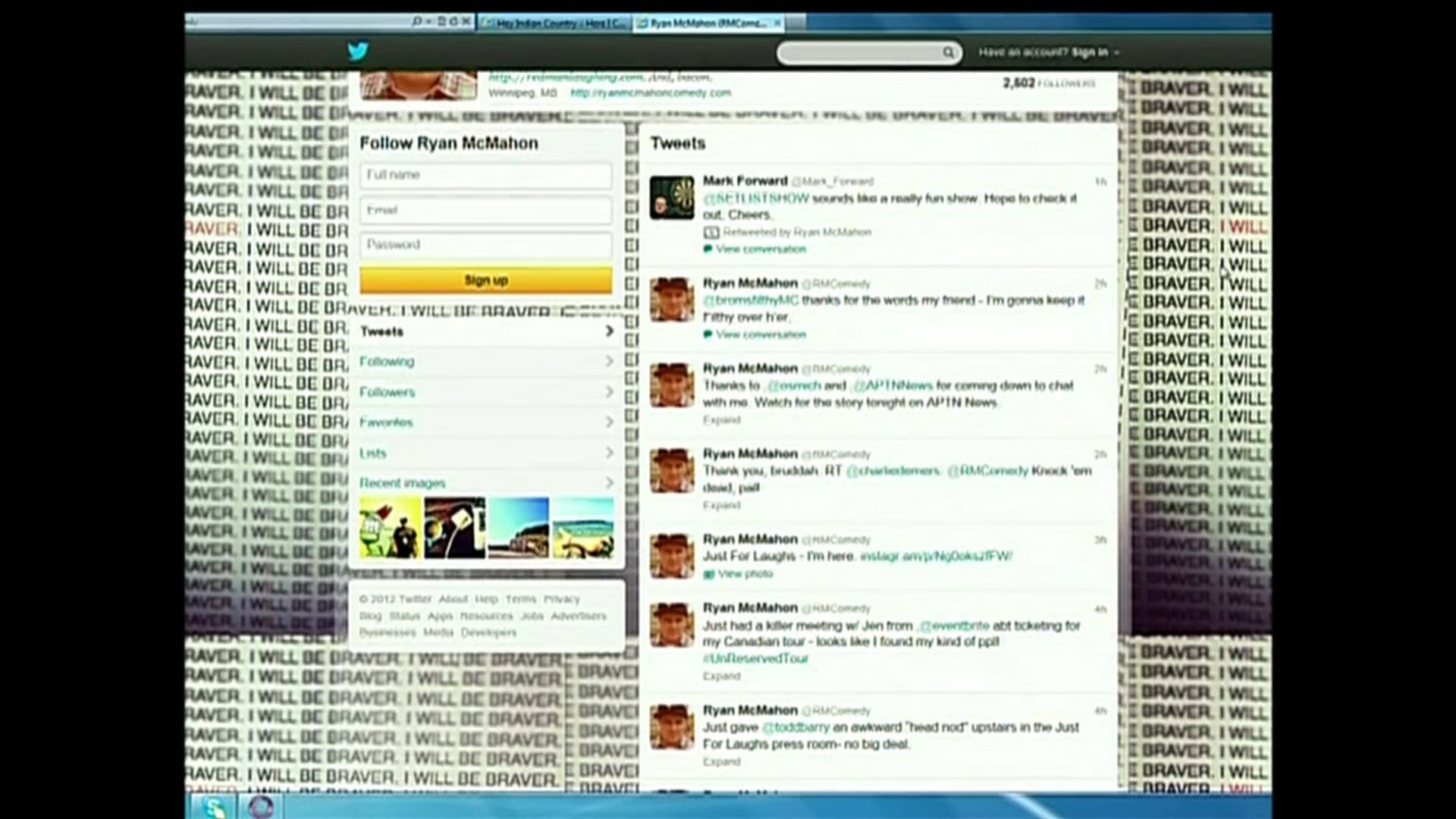Viewport: 1456px width, 819px height.
Task: Click the avatar on the @eventbrite tweet
Action: click(672, 625)
